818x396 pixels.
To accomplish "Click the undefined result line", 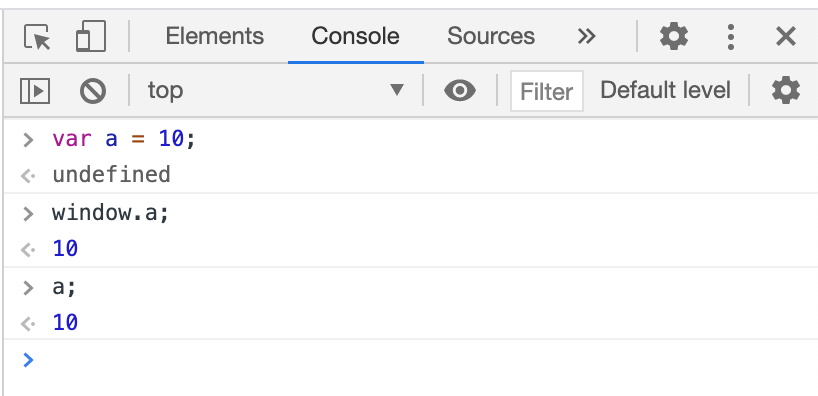I will point(111,175).
